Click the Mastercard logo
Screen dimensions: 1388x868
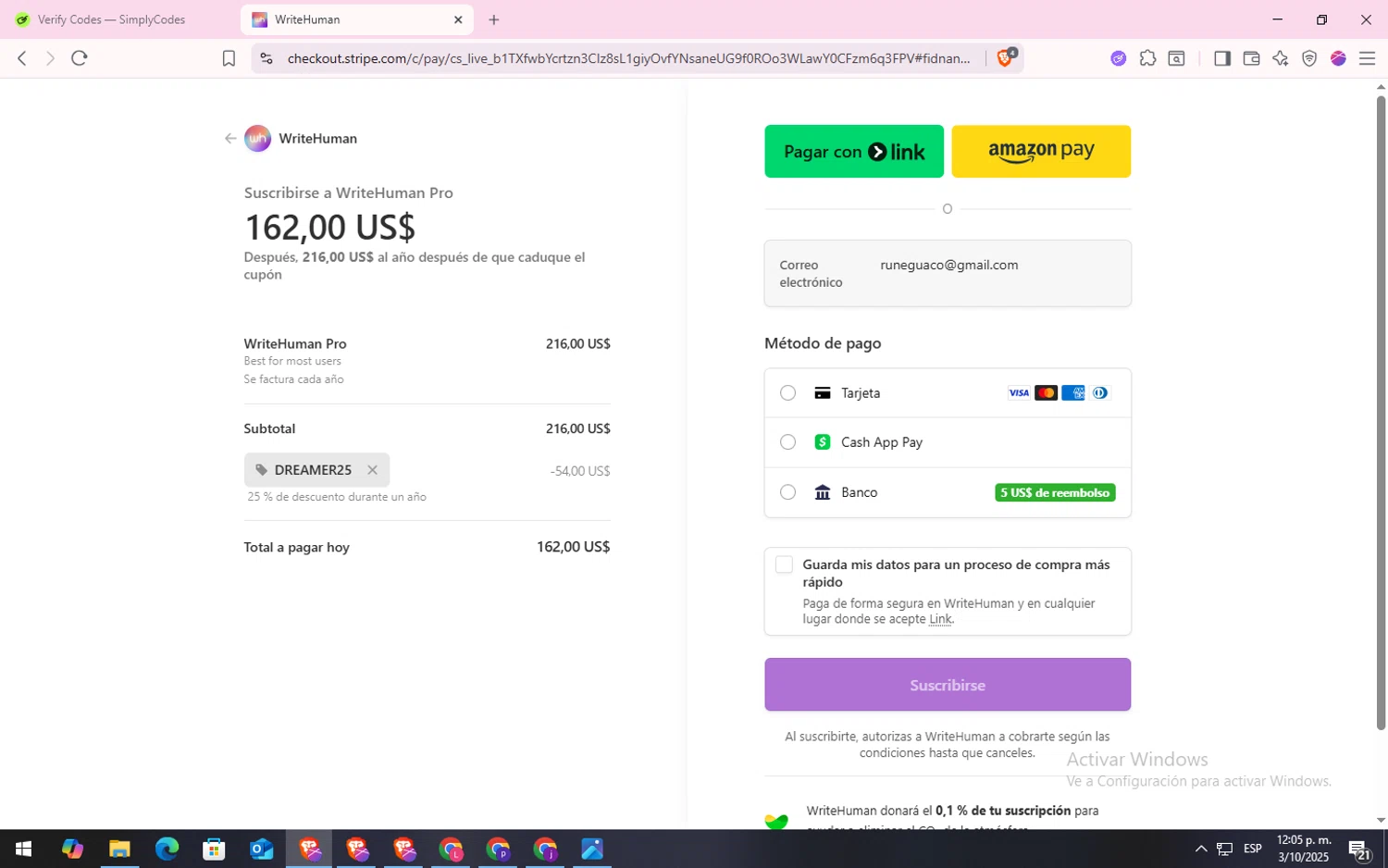pyautogui.click(x=1046, y=393)
